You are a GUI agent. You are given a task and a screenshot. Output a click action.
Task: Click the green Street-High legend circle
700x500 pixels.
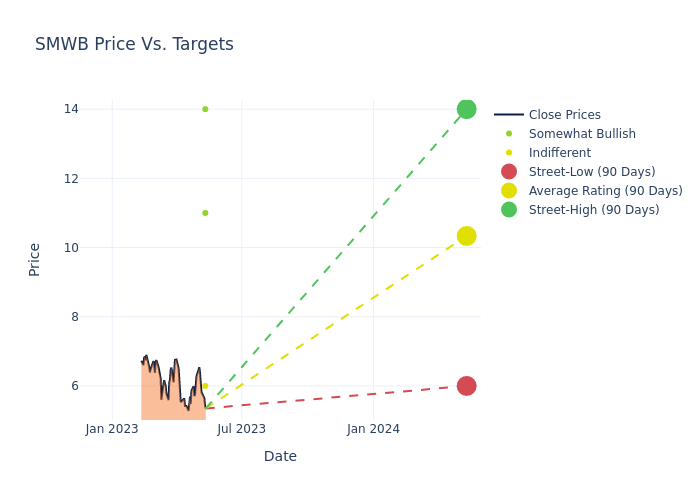point(509,210)
